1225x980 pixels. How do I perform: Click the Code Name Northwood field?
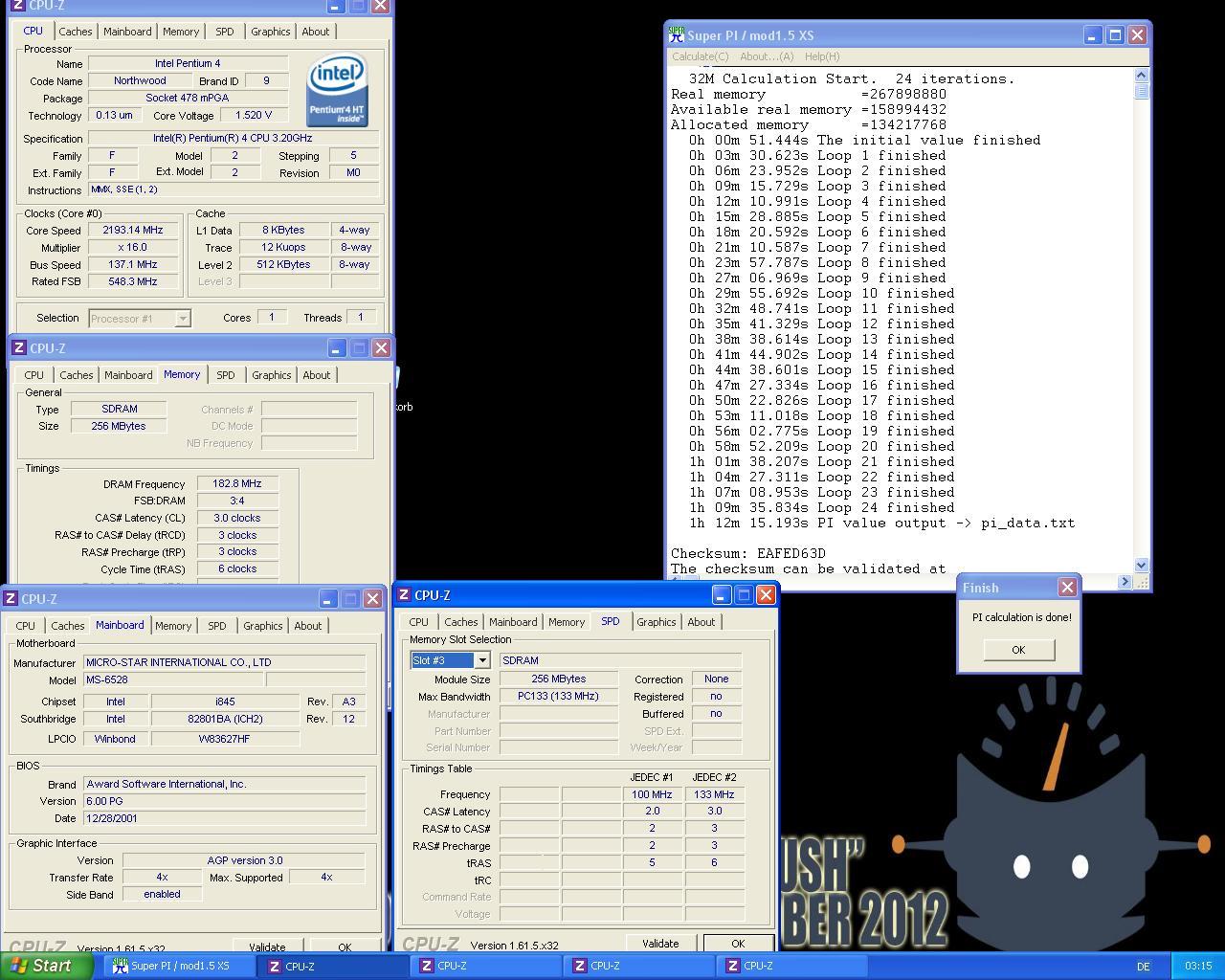tap(140, 81)
